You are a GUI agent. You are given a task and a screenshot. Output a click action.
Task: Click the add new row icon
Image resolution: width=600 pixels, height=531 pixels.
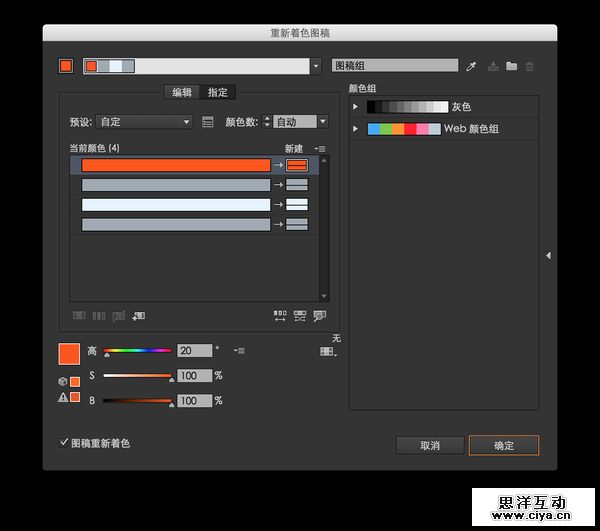click(x=139, y=316)
